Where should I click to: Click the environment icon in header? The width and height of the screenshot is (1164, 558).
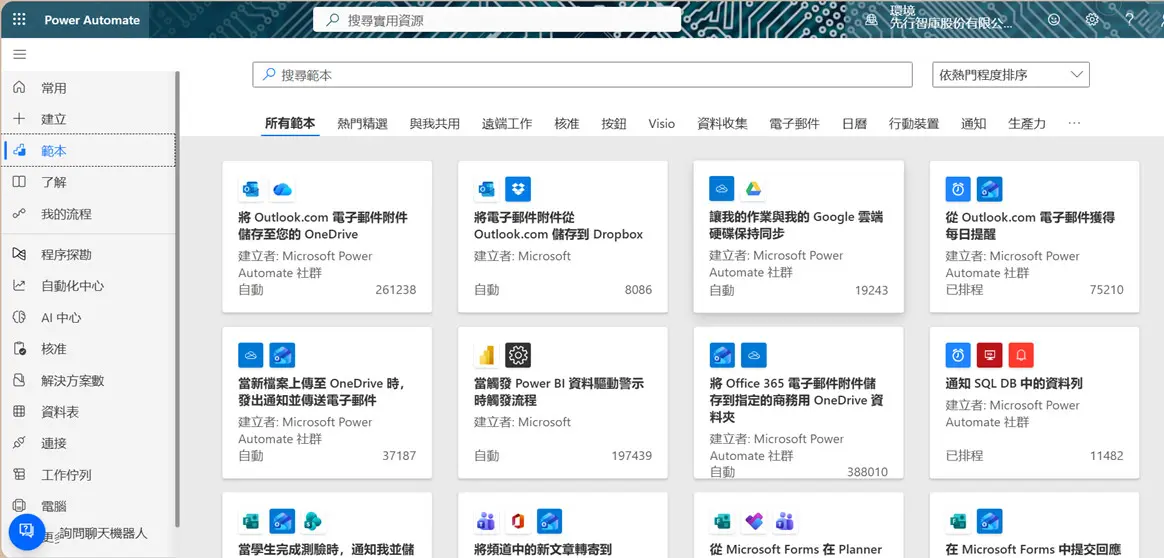[872, 19]
